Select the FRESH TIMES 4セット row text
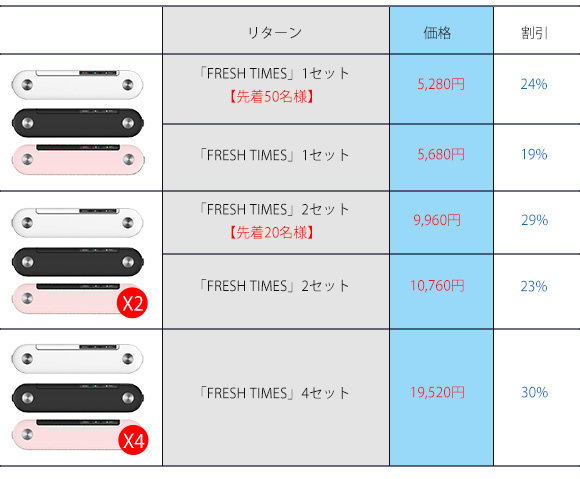 point(275,393)
